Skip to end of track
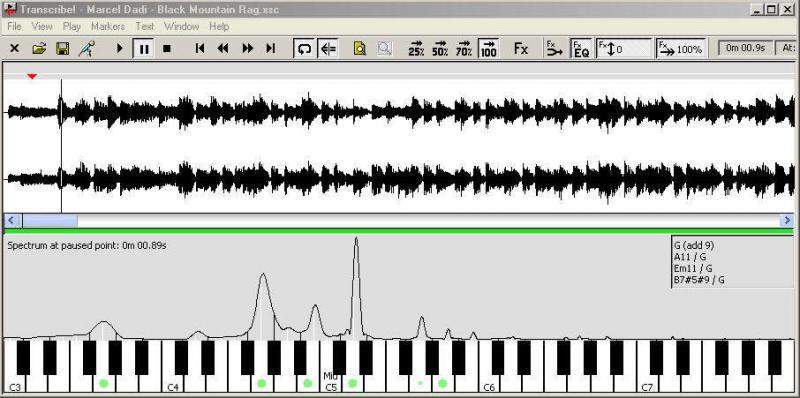 click(270, 48)
